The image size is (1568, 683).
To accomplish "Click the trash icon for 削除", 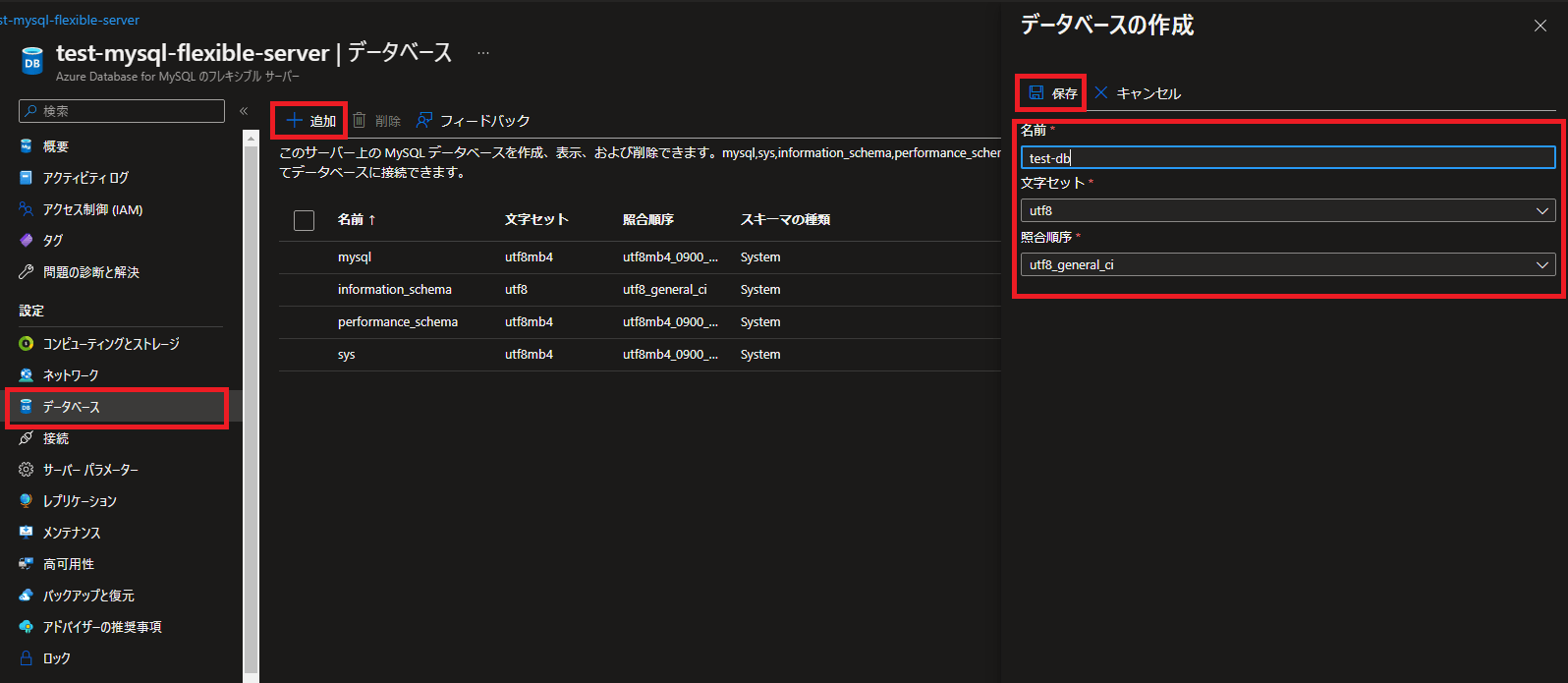I will point(360,120).
